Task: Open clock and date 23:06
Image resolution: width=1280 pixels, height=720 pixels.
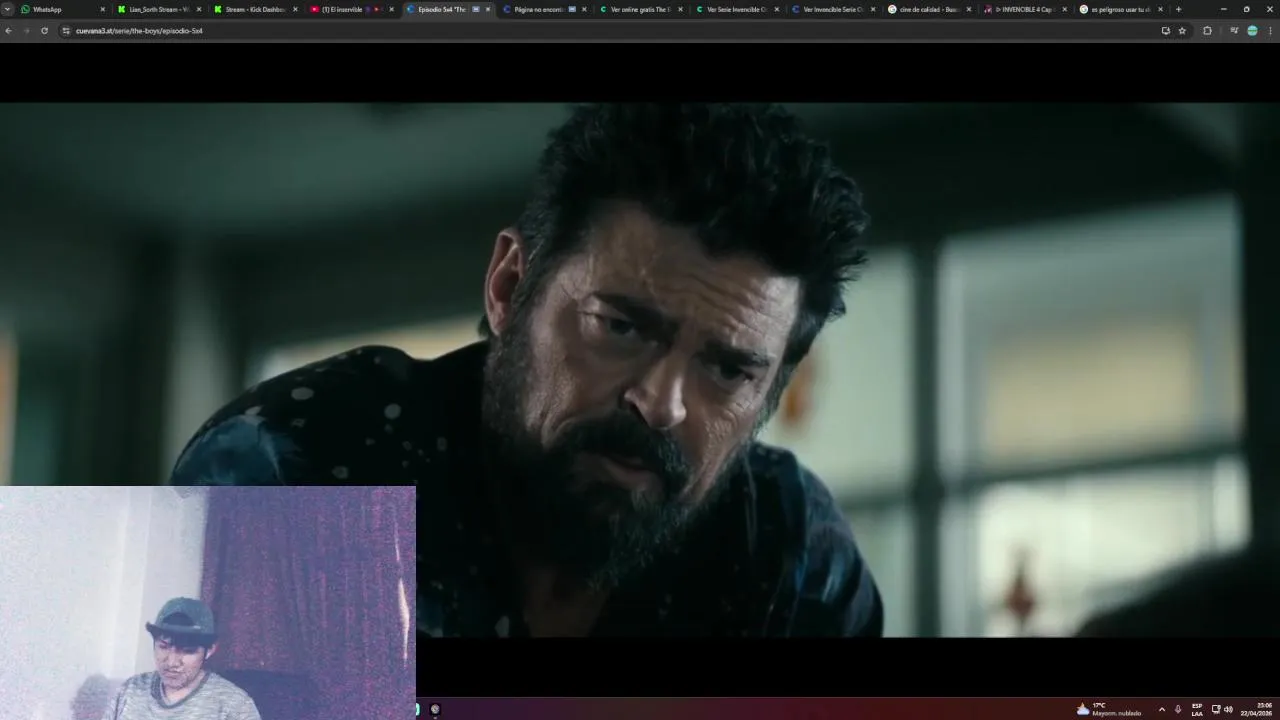Action: pyautogui.click(x=1257, y=709)
